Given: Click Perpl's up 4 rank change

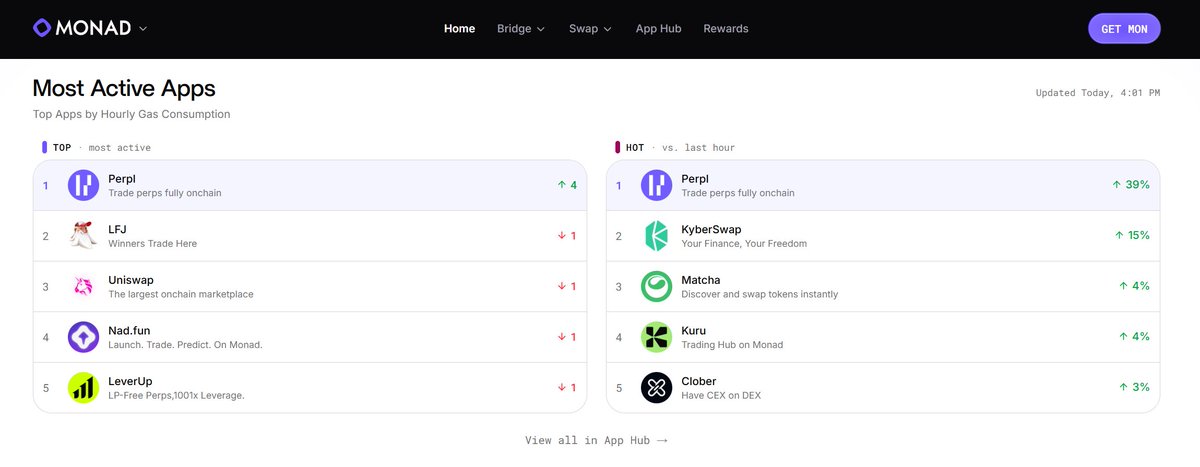Looking at the screenshot, I should pos(566,185).
